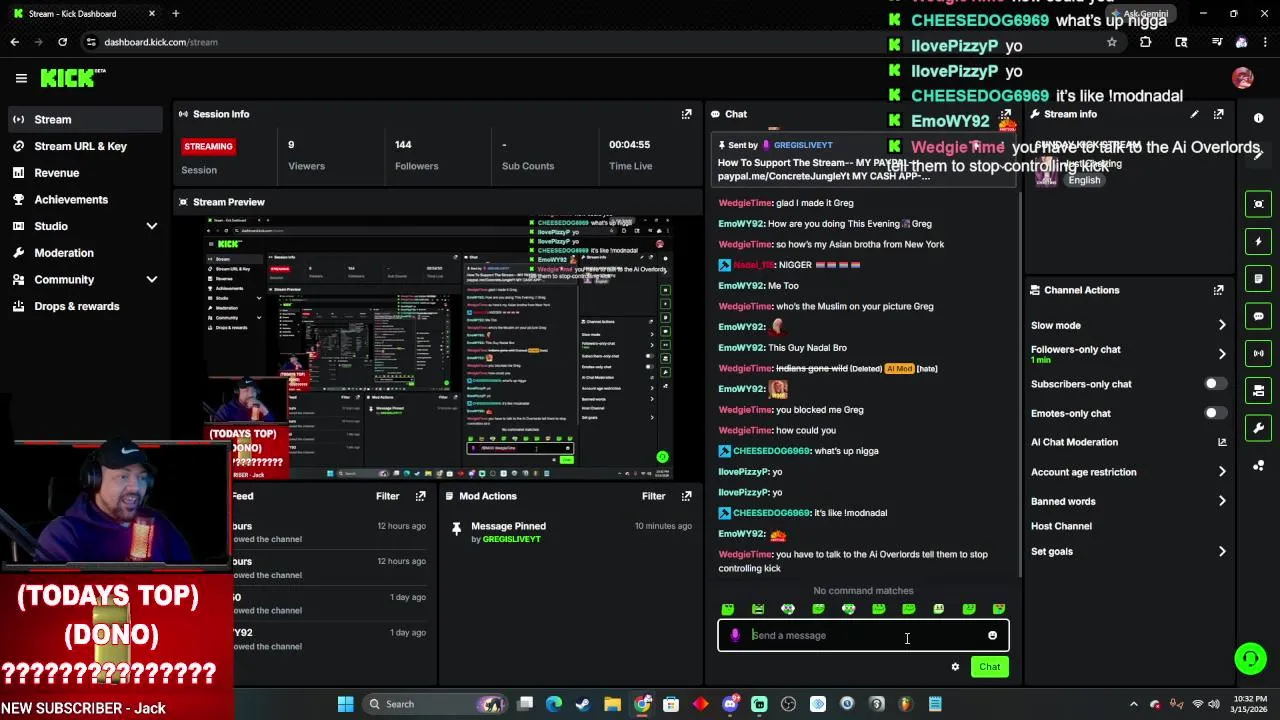Bookmark this page with the star icon
The image size is (1280, 720).
[x=1111, y=42]
